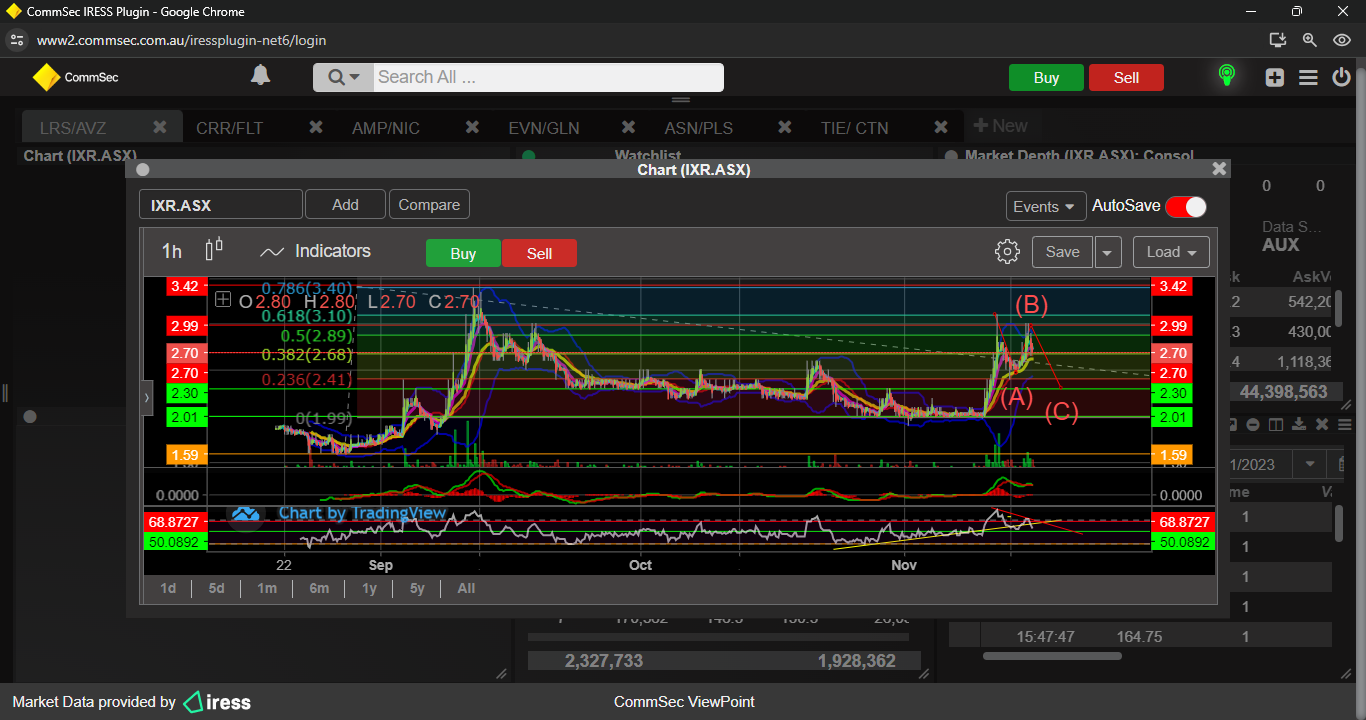Open the Save options dropdown arrow
This screenshot has height=720, width=1366.
[x=1108, y=252]
